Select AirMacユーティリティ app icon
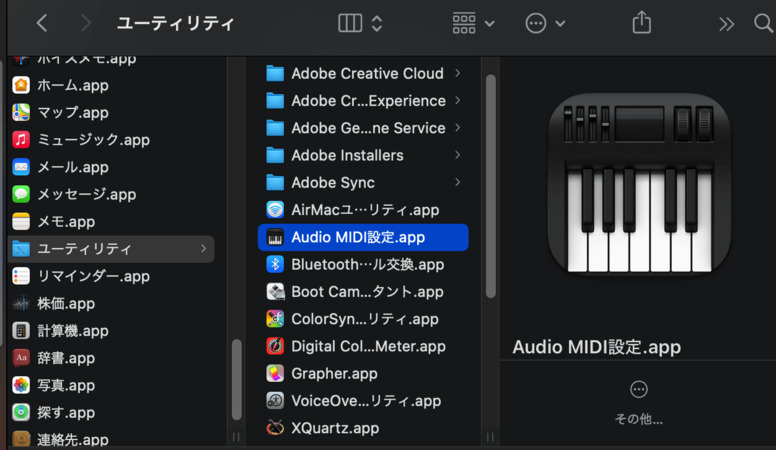776x450 pixels. (275, 210)
